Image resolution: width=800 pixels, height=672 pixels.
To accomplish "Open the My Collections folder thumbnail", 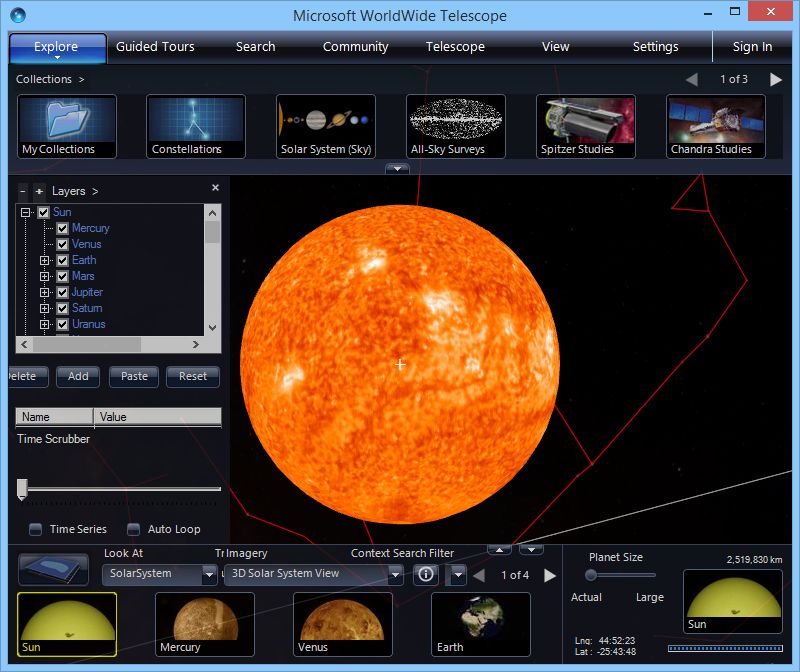I will click(x=67, y=127).
